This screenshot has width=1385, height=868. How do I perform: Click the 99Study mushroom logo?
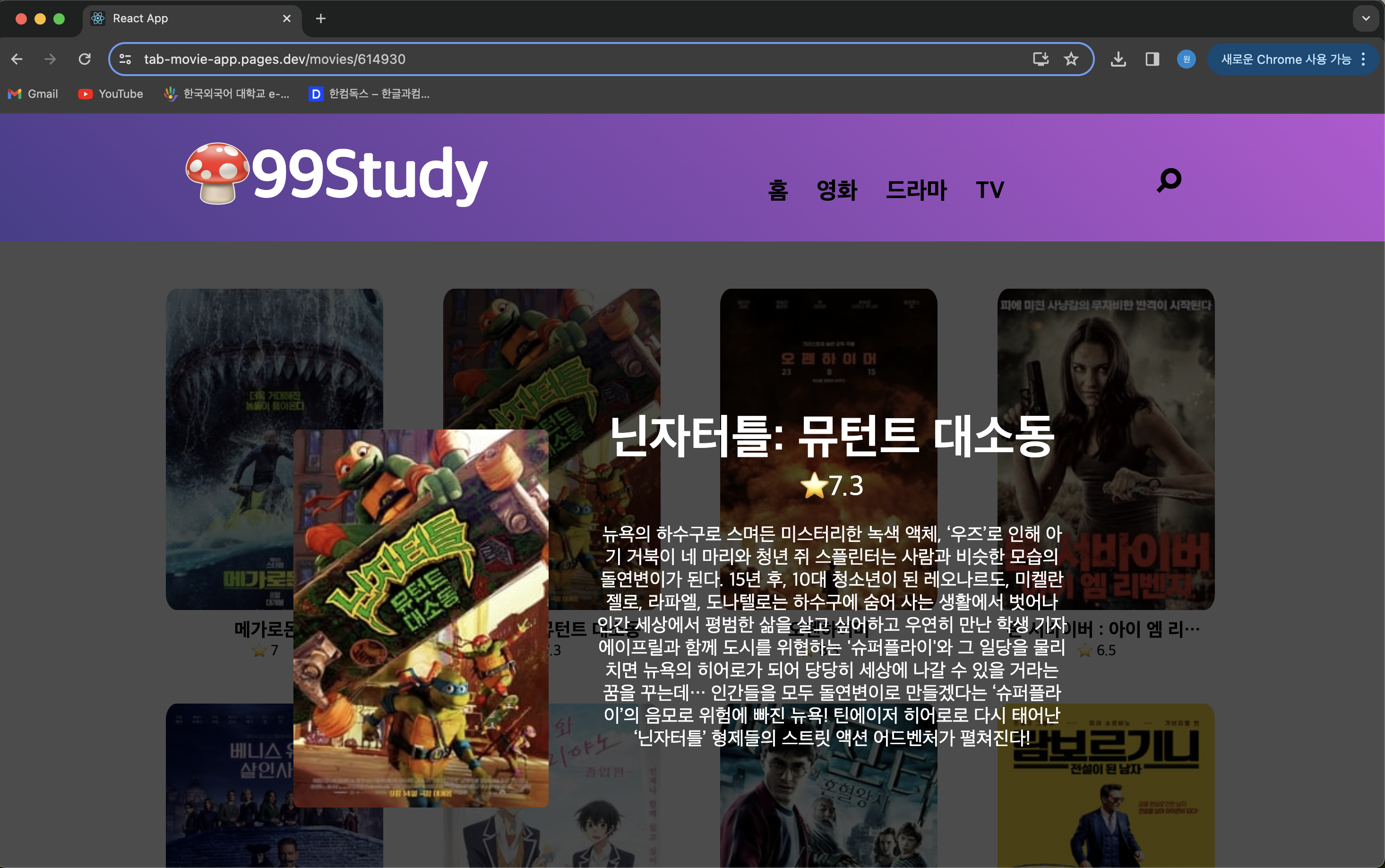coord(217,173)
